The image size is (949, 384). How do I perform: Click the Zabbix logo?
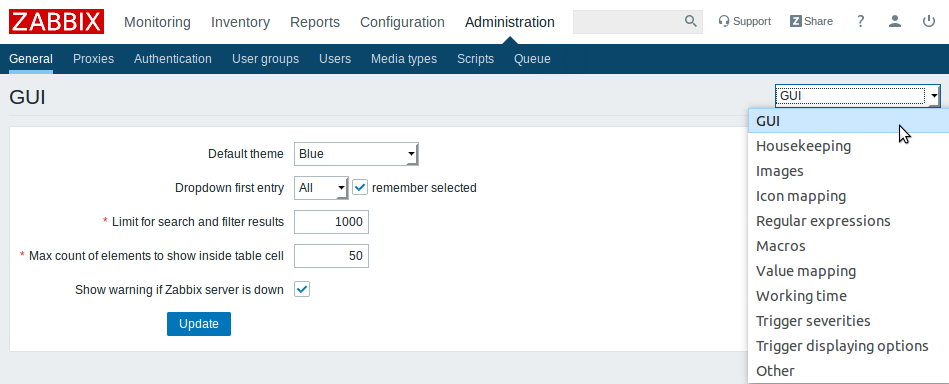(x=56, y=22)
